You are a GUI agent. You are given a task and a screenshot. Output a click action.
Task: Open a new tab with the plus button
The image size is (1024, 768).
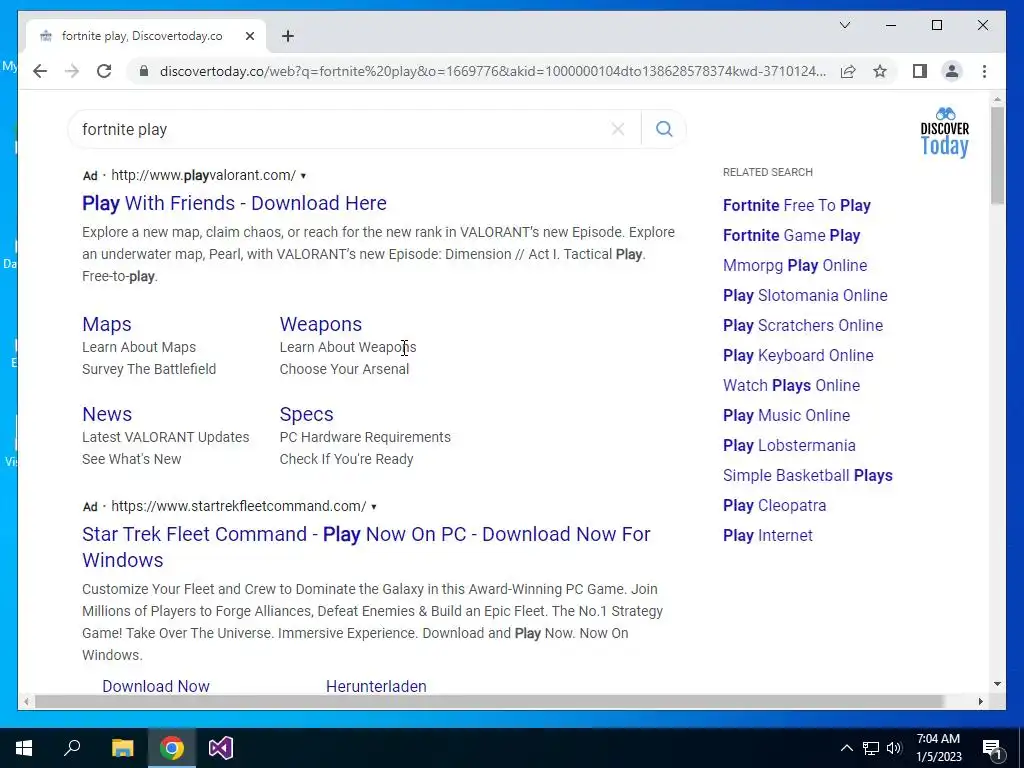click(x=288, y=36)
